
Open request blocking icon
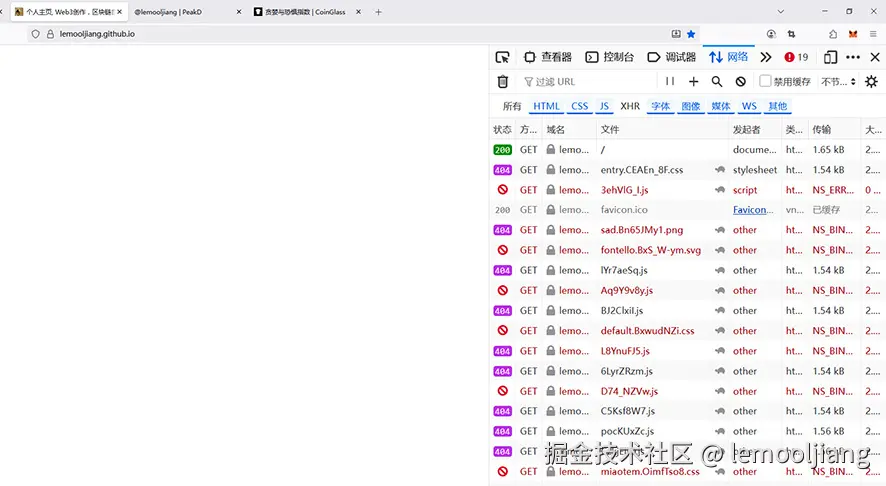[x=740, y=81]
